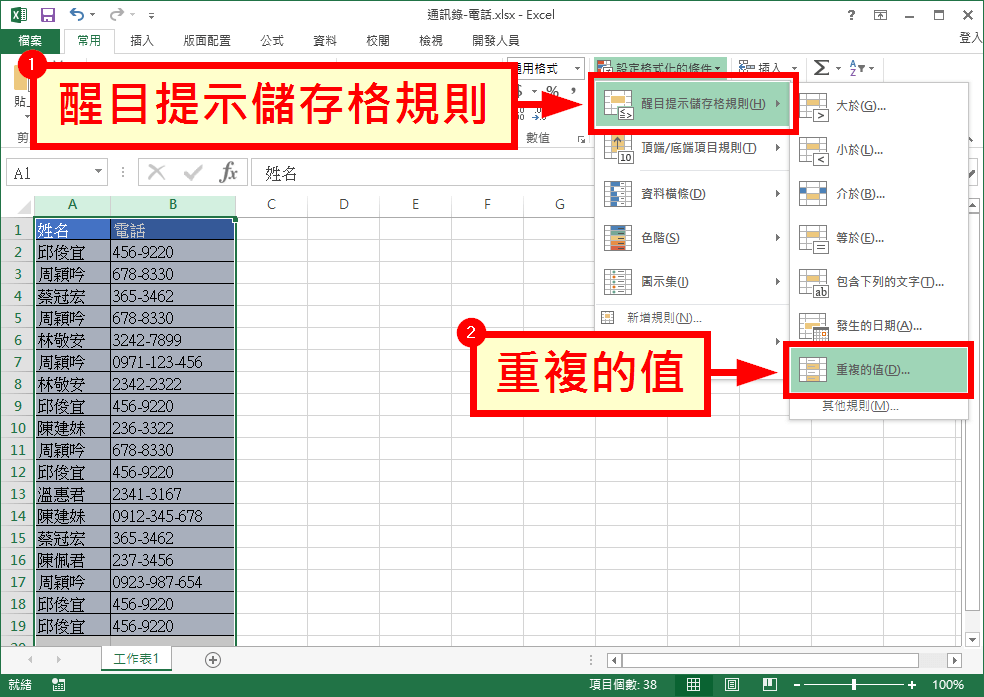
Task: Undo the last action using the toolbar arrow
Action: [x=77, y=14]
